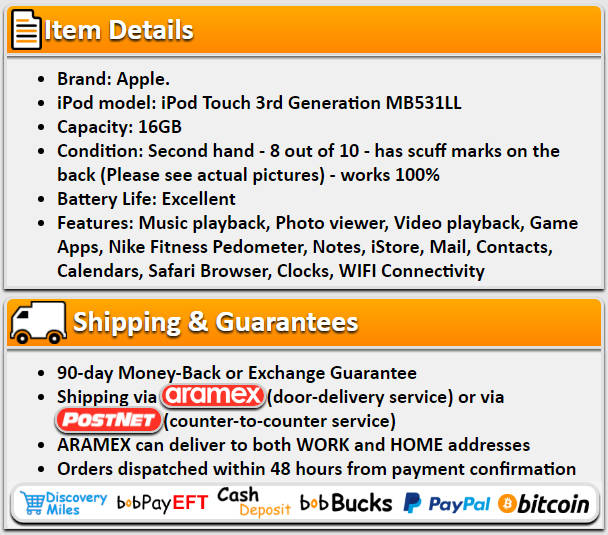
Task: Select the Aramex logo
Action: click(x=212, y=396)
